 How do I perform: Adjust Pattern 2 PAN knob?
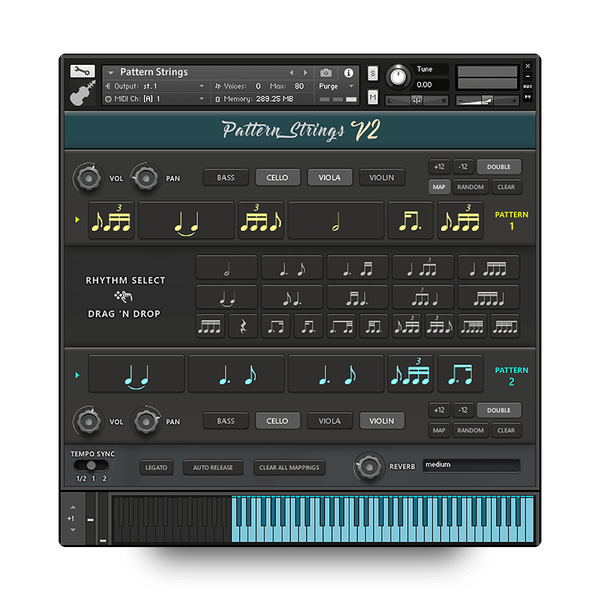click(x=146, y=421)
